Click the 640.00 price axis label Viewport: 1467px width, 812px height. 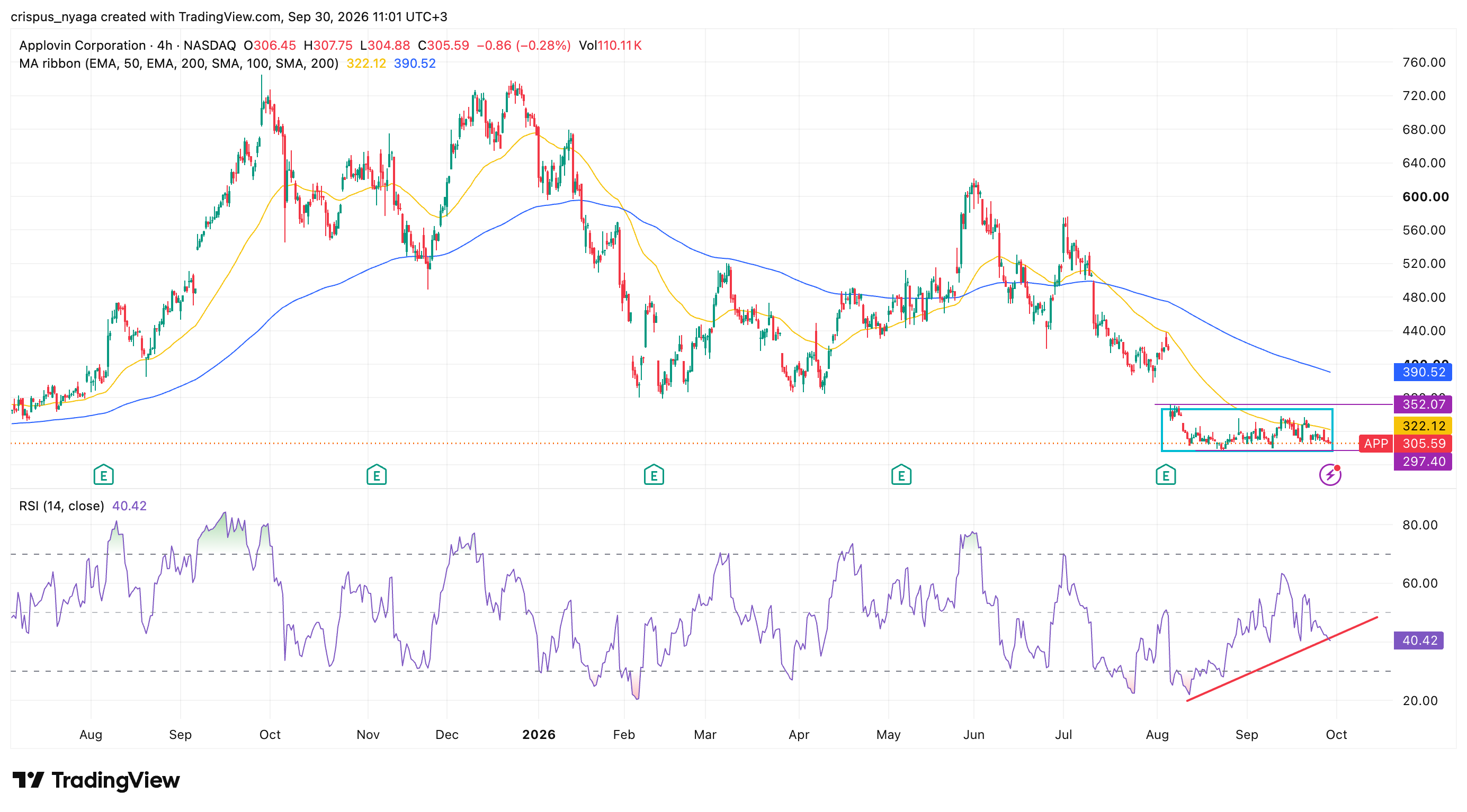tap(1424, 164)
